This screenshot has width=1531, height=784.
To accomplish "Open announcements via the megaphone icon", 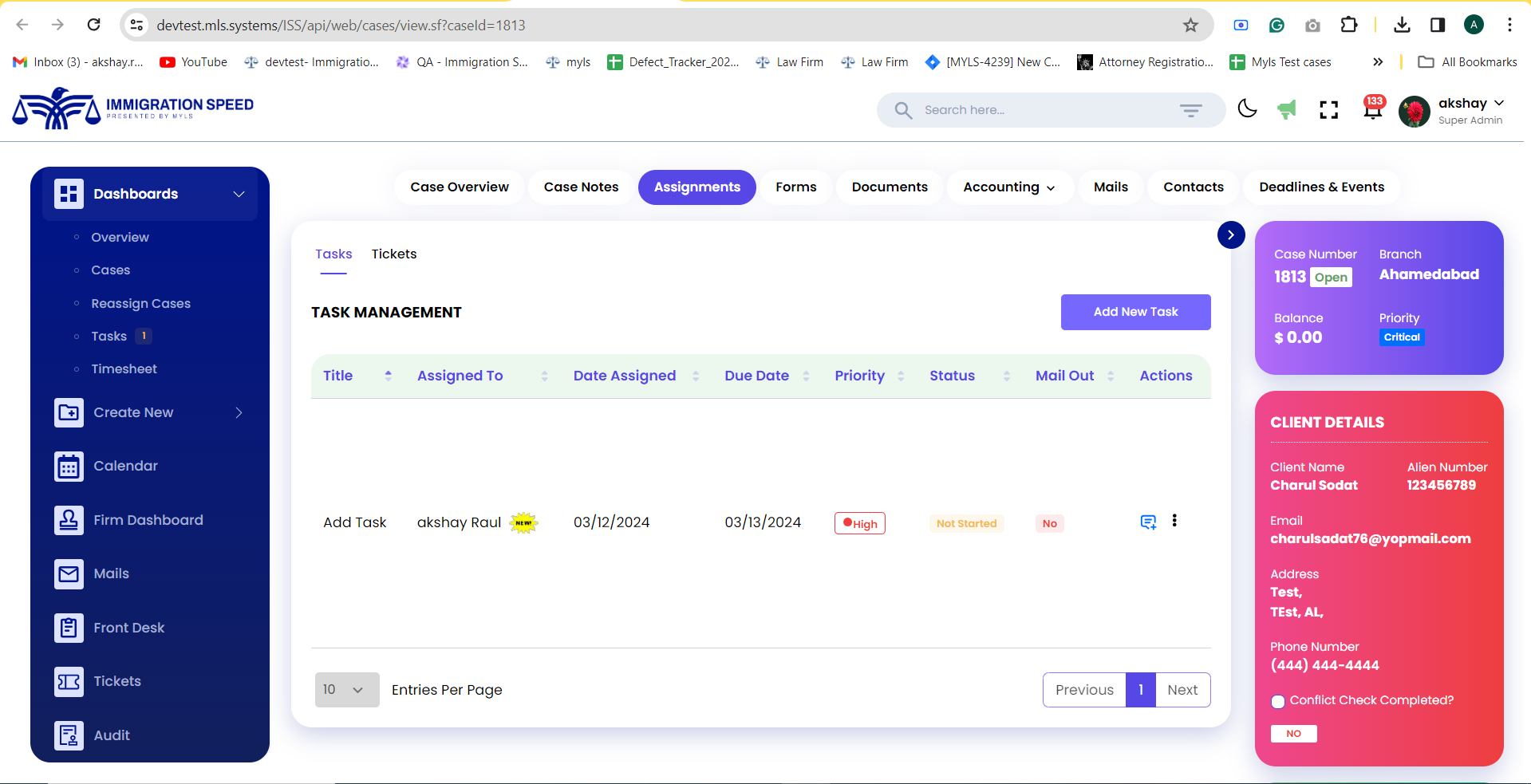I will 1286,109.
